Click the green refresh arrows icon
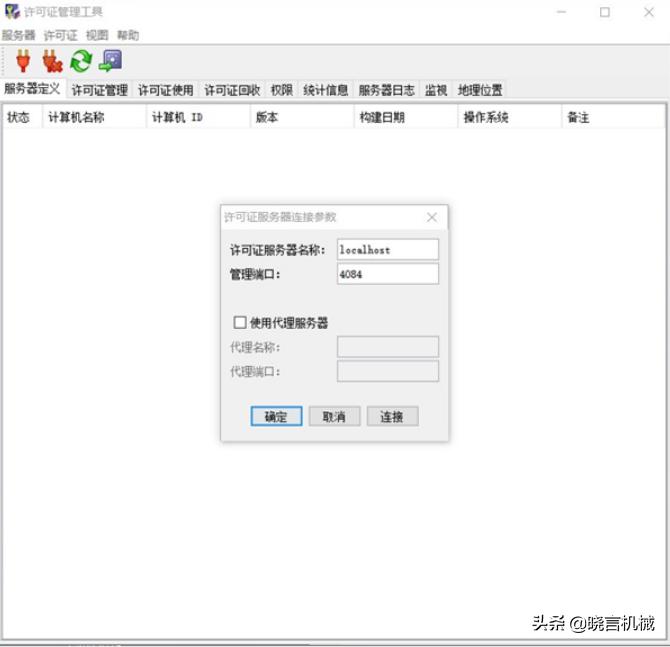This screenshot has width=670, height=647. (x=81, y=61)
